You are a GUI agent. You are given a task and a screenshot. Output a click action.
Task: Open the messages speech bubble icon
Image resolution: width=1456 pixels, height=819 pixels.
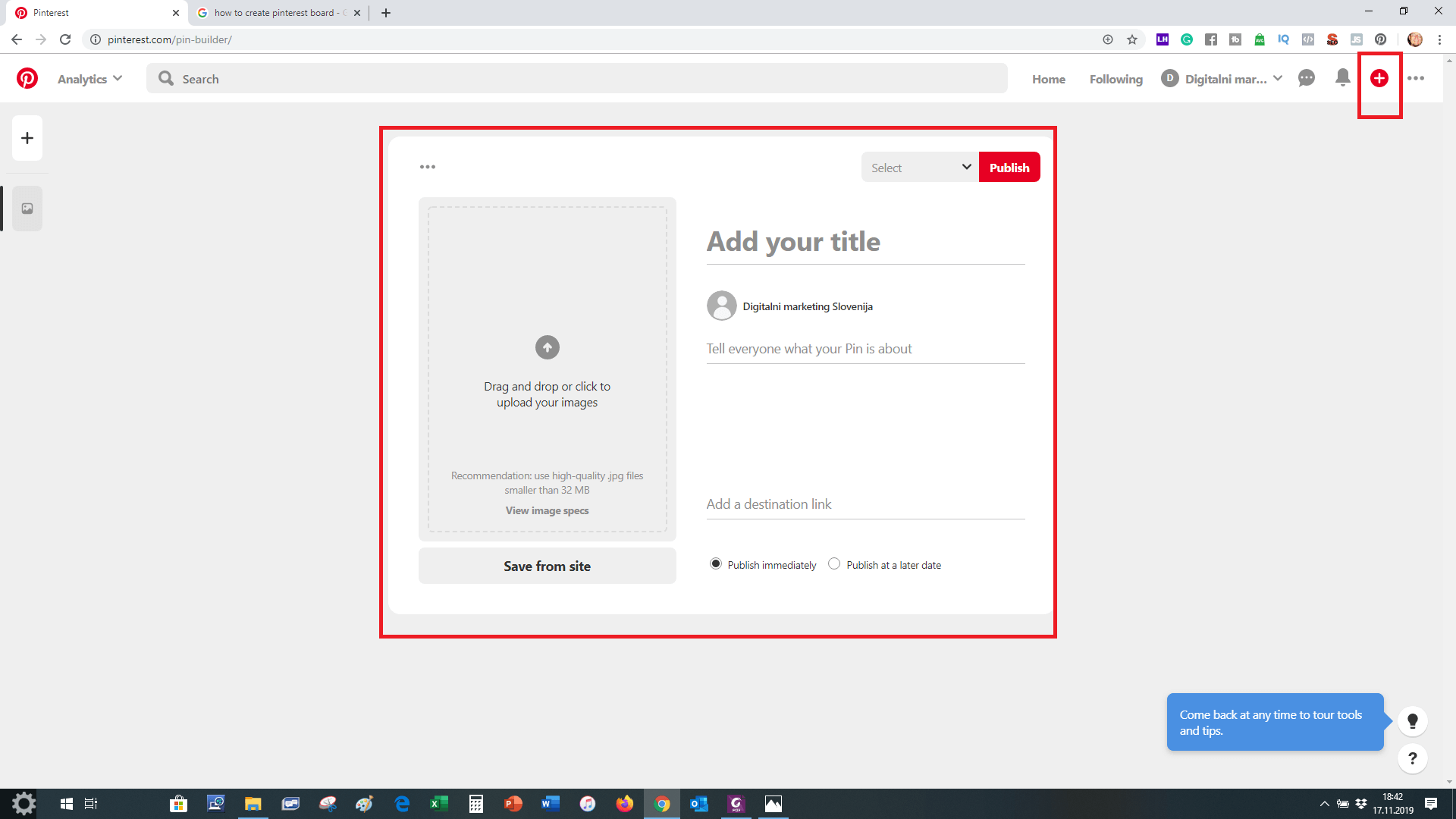1306,78
